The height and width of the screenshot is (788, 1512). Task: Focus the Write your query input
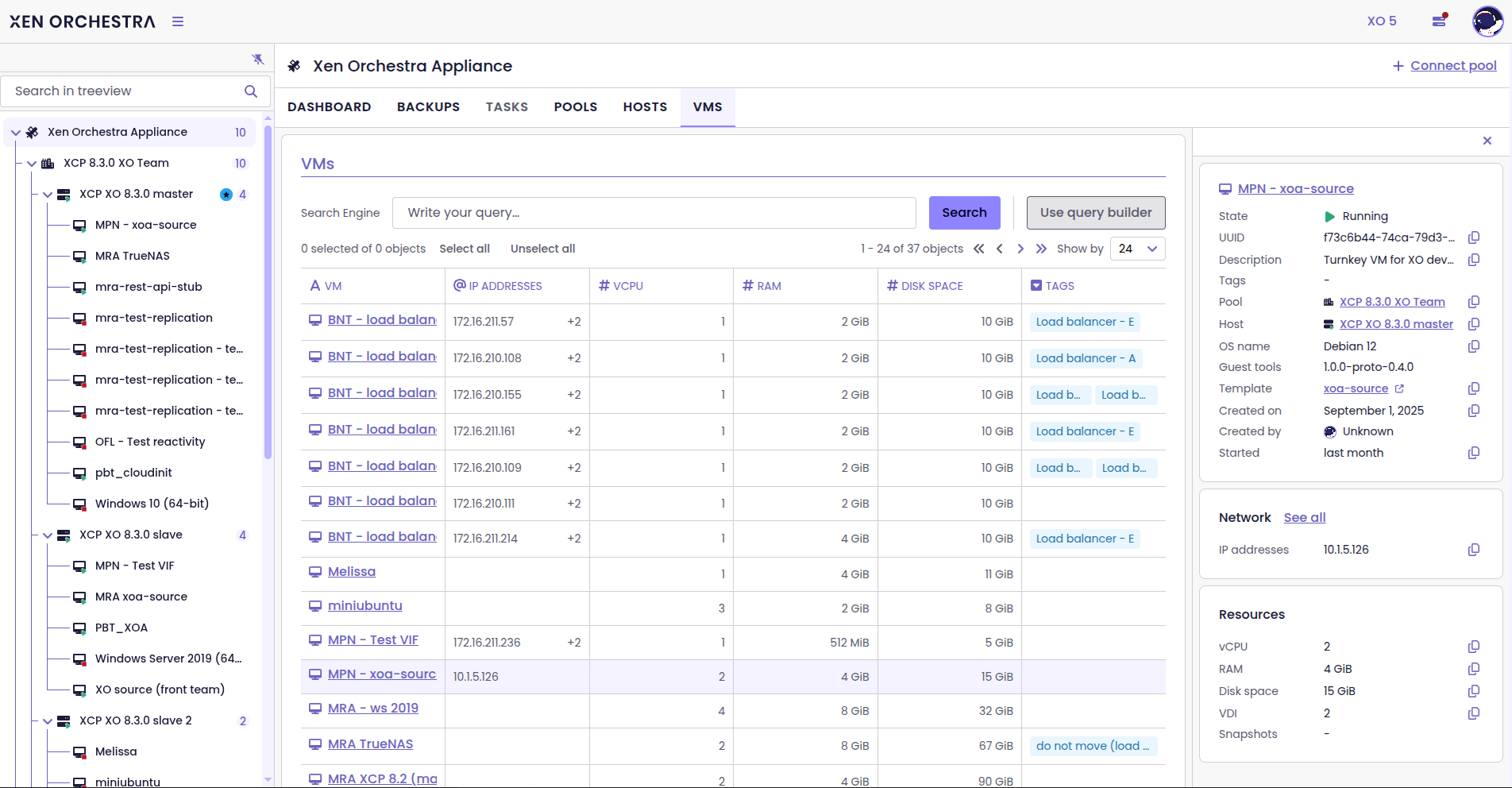[654, 213]
